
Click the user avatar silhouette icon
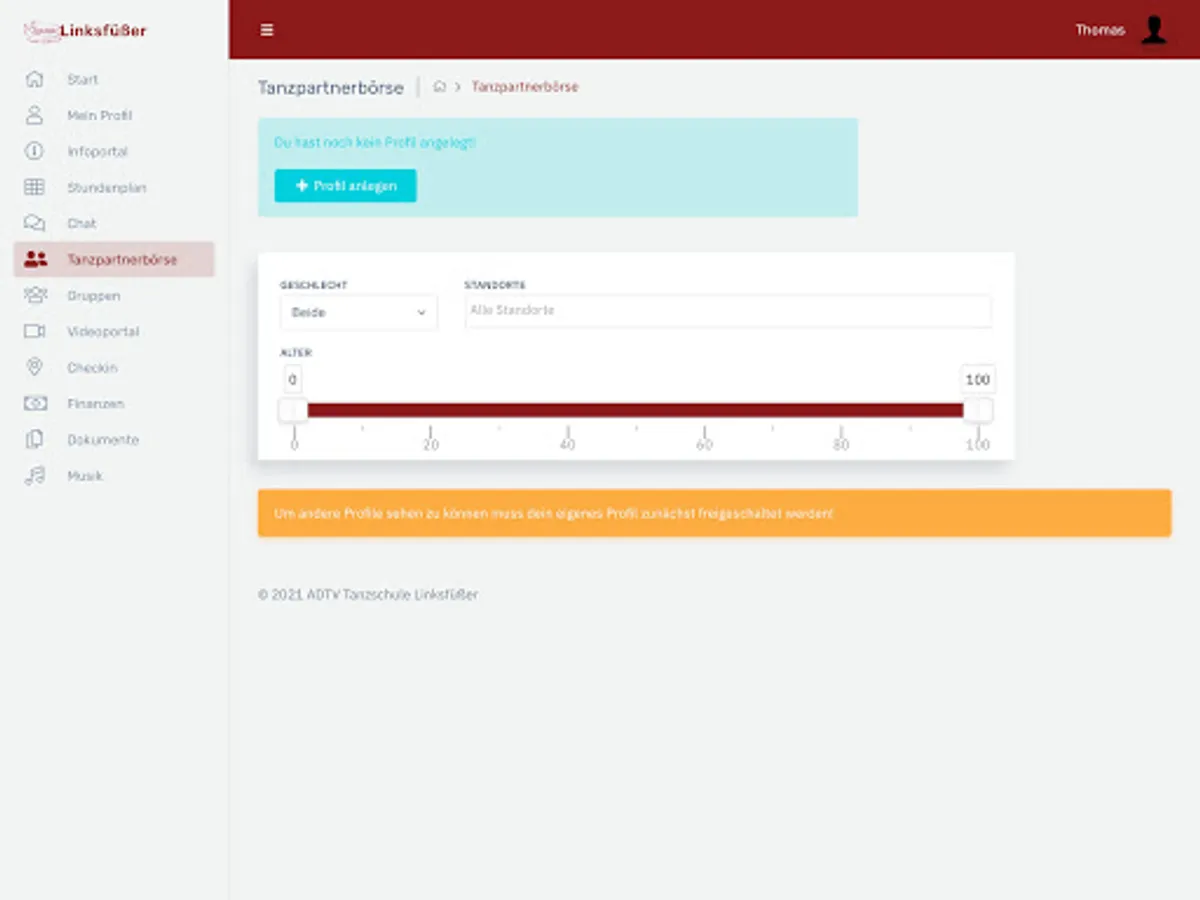coord(1154,30)
